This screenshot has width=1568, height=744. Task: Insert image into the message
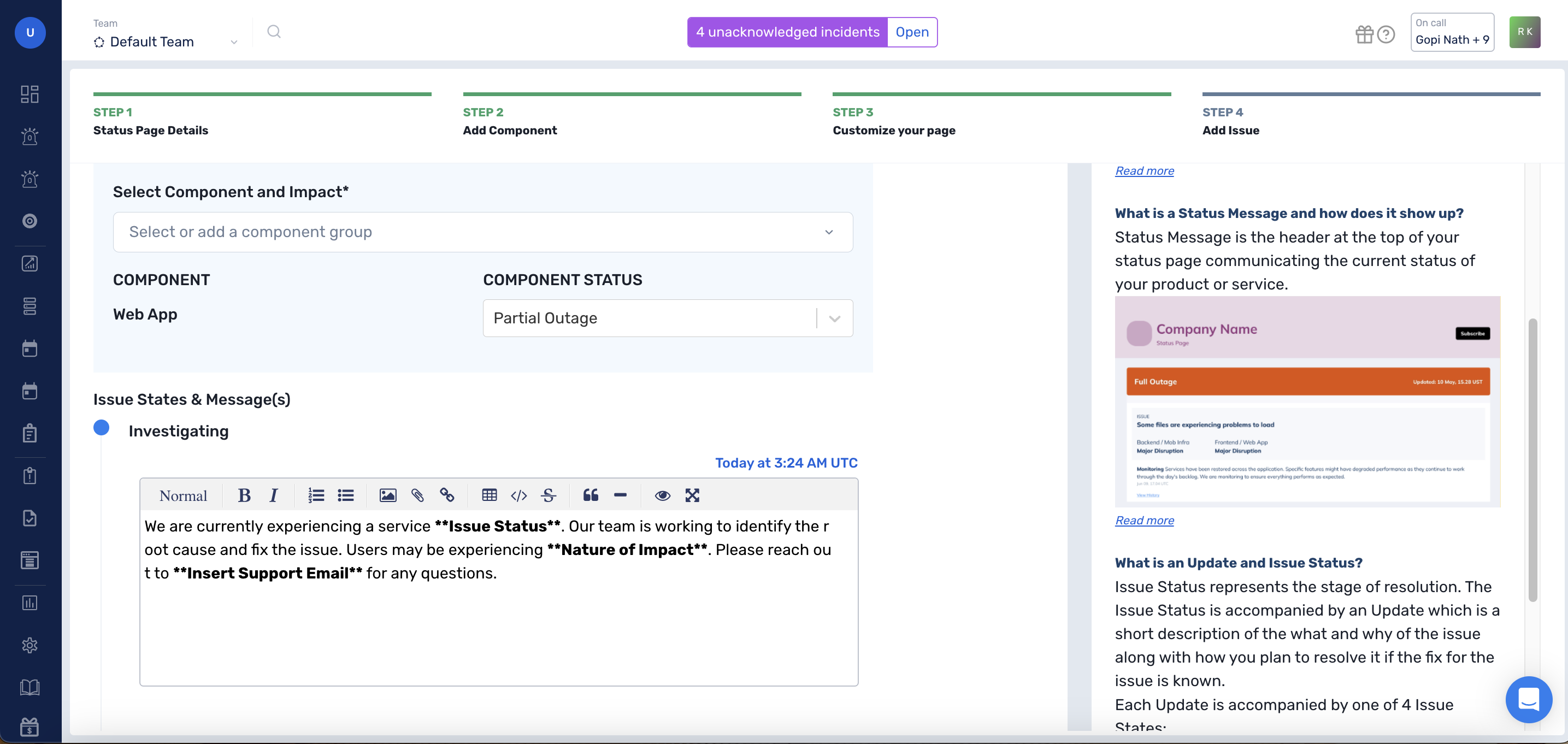388,495
